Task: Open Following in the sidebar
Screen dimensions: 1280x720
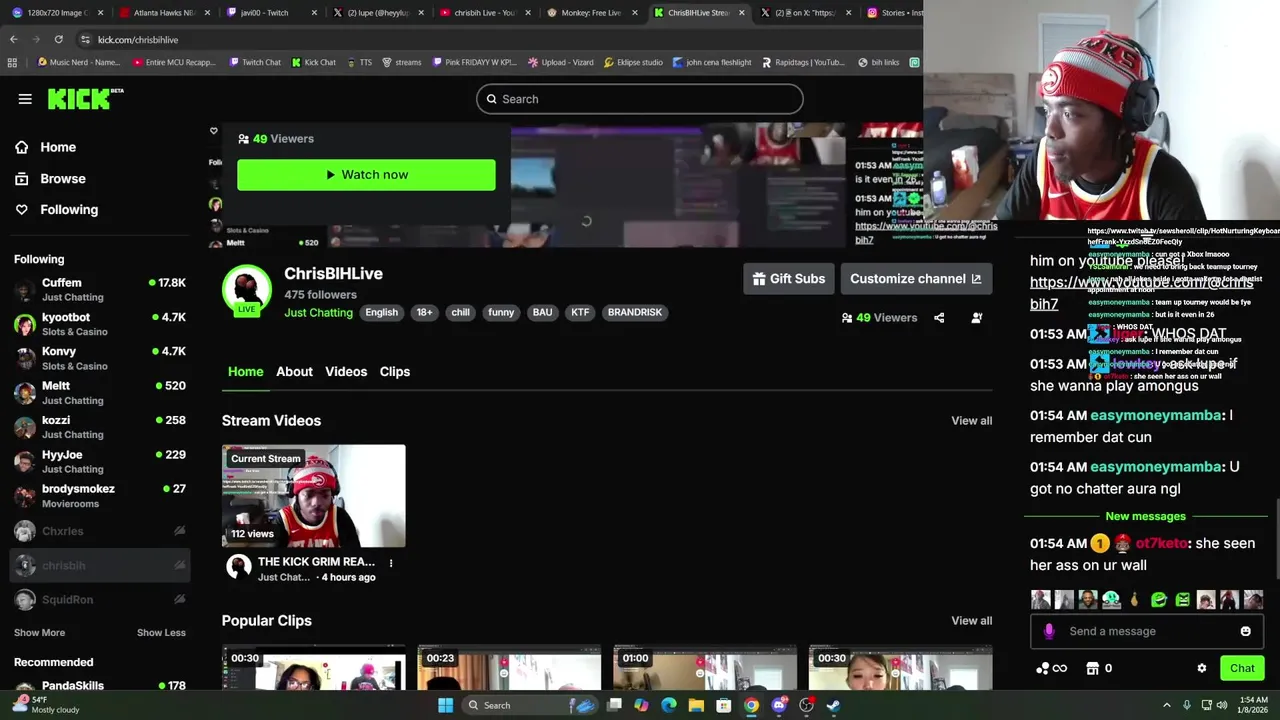Action: tap(68, 210)
